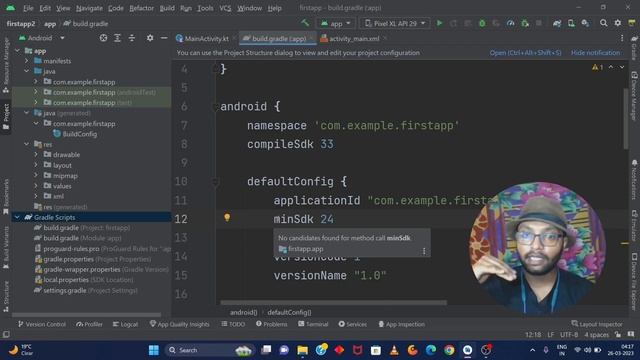Open Microsoft Edge from taskbar

click(x=431, y=350)
